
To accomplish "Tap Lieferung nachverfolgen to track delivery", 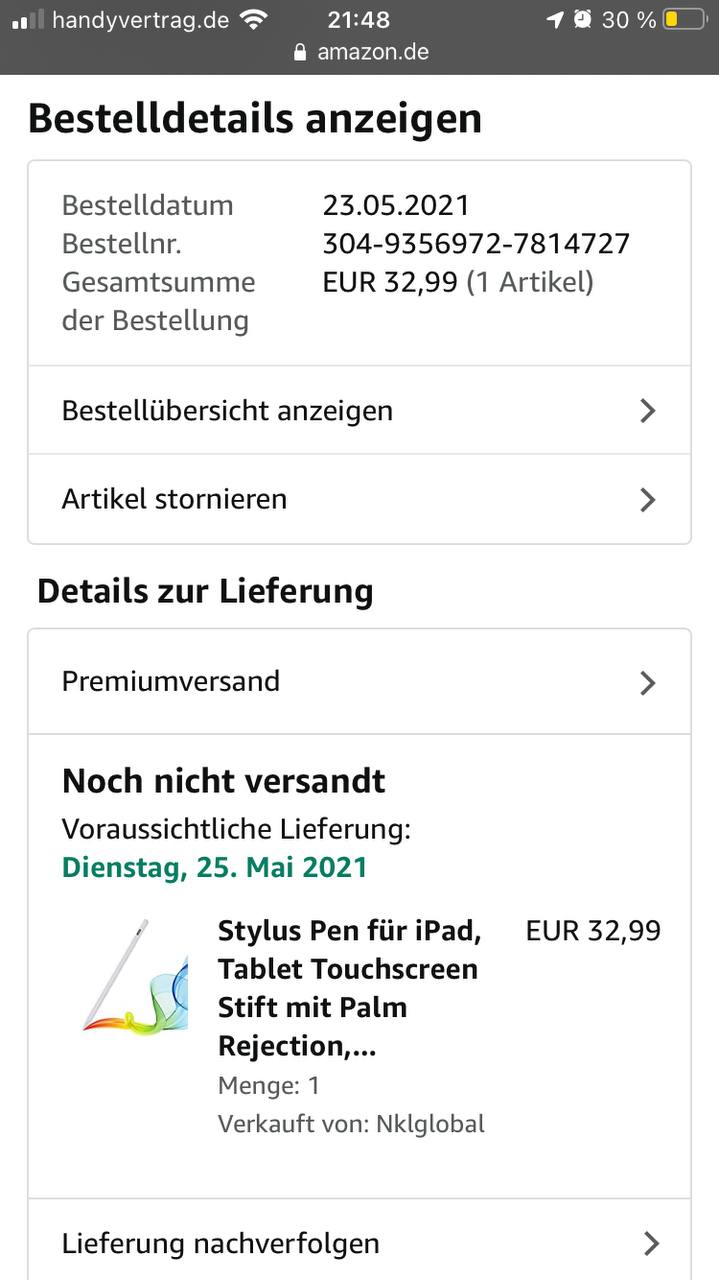I will tap(221, 1243).
